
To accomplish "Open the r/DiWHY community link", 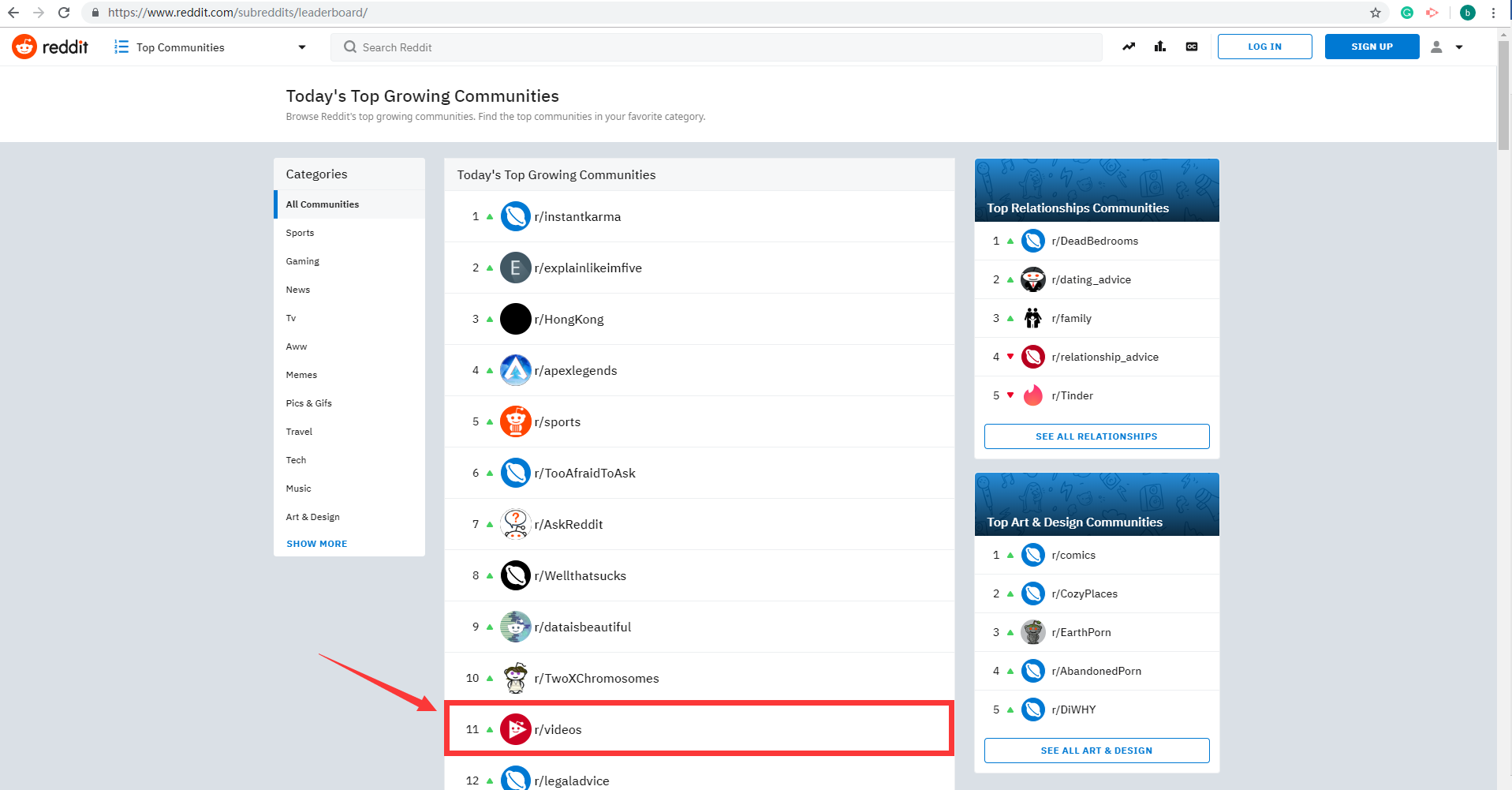I will (x=1073, y=710).
